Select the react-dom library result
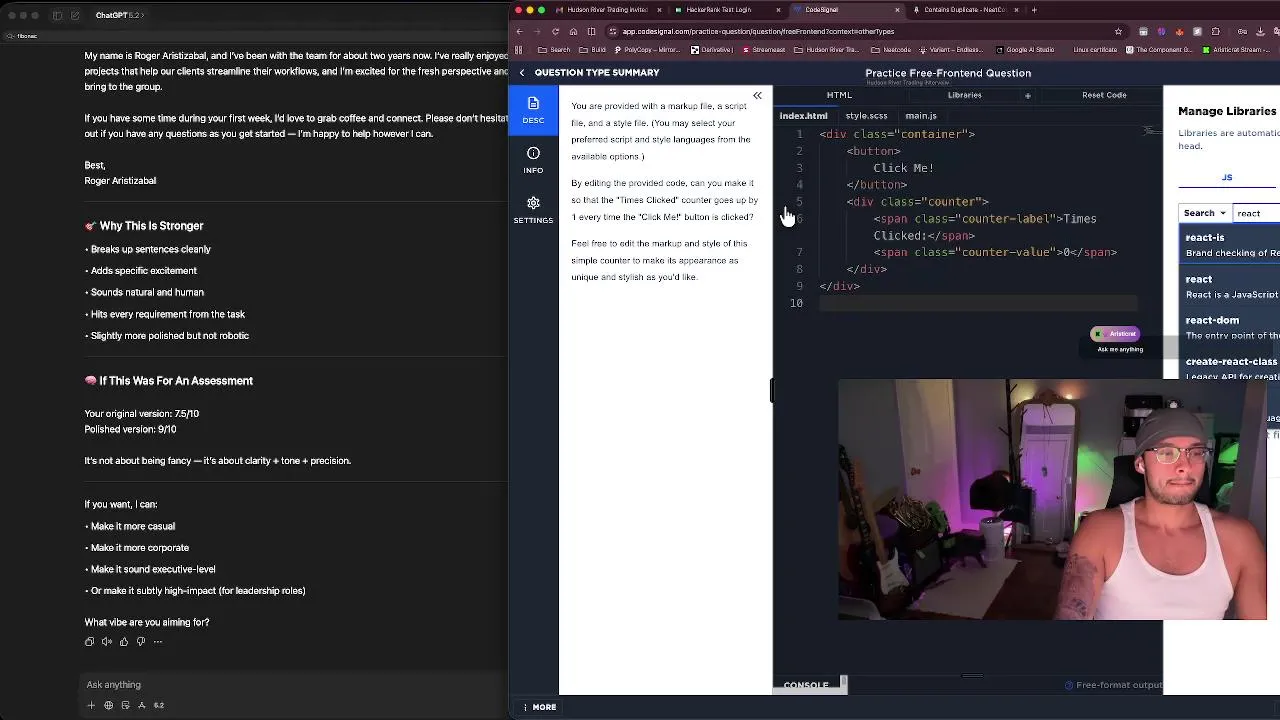The width and height of the screenshot is (1280, 720). point(1230,327)
